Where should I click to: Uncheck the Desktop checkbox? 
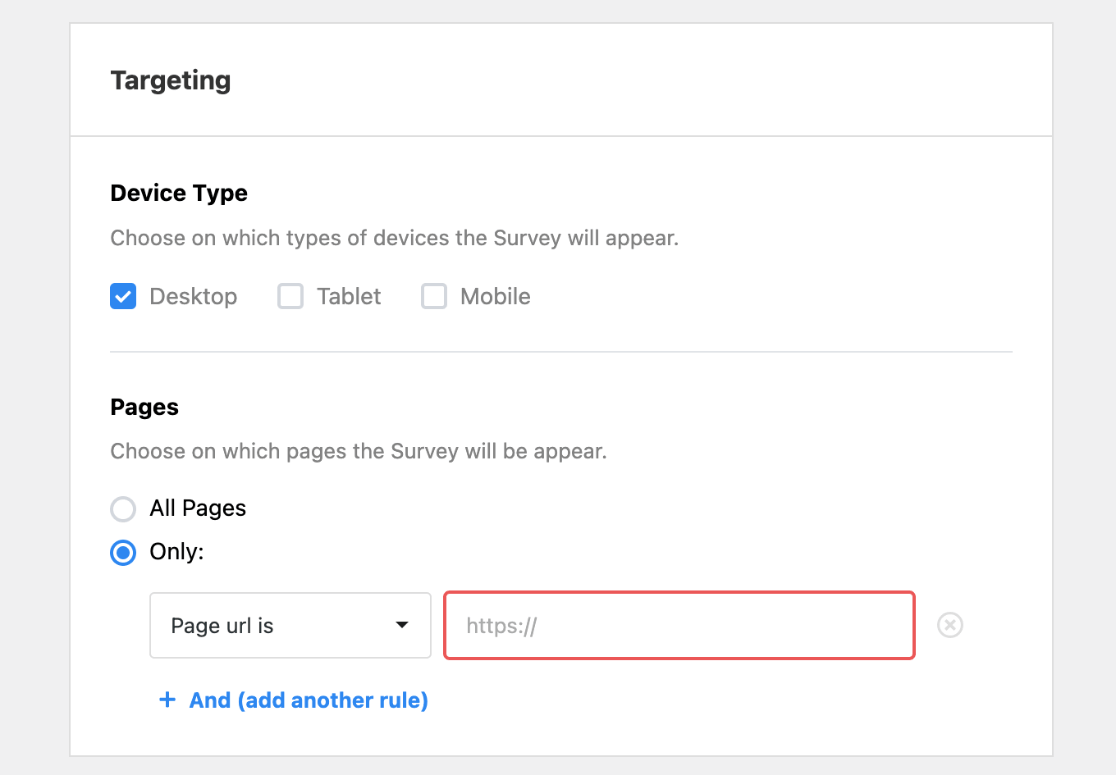click(x=123, y=297)
